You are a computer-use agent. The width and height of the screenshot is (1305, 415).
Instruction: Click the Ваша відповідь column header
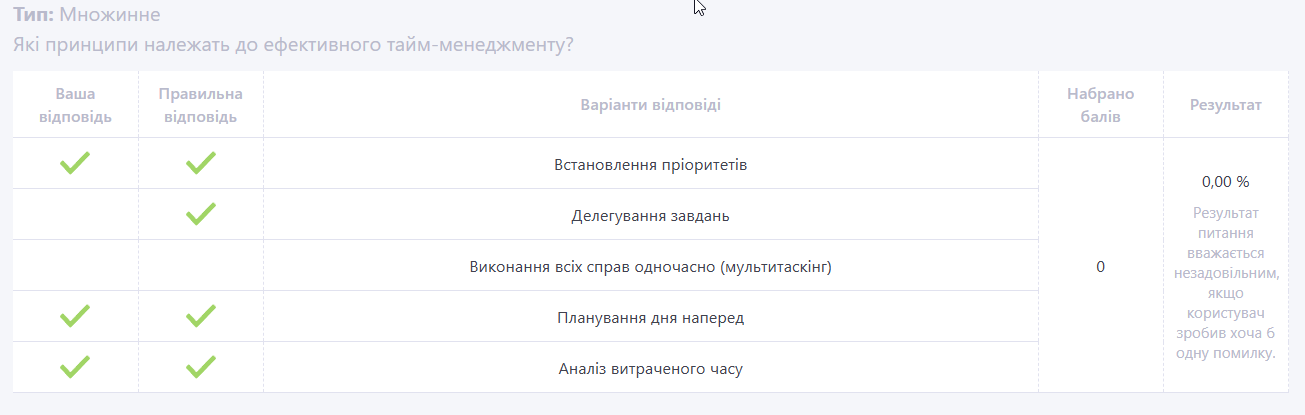point(75,105)
